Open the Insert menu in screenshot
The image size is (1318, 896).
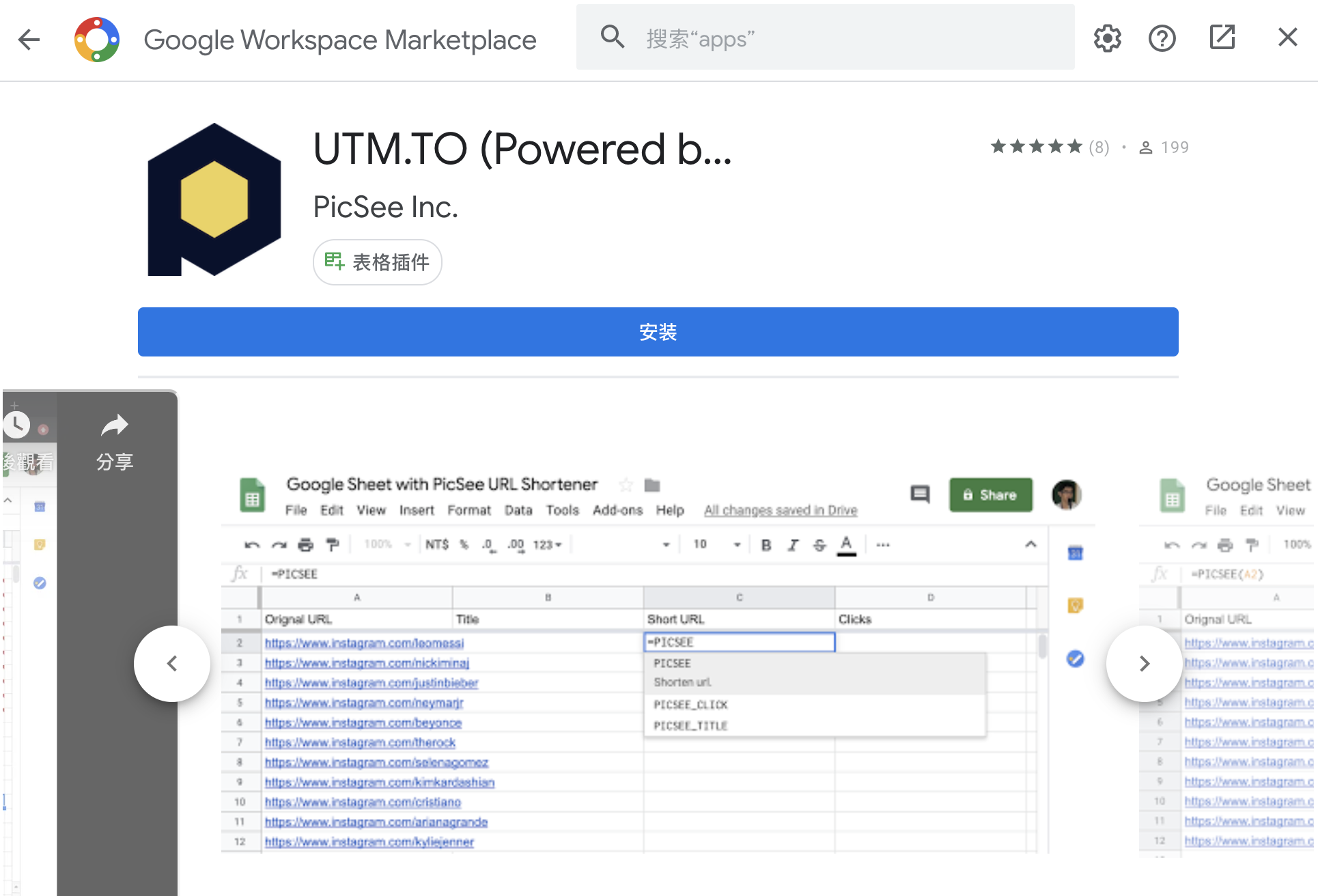417,510
